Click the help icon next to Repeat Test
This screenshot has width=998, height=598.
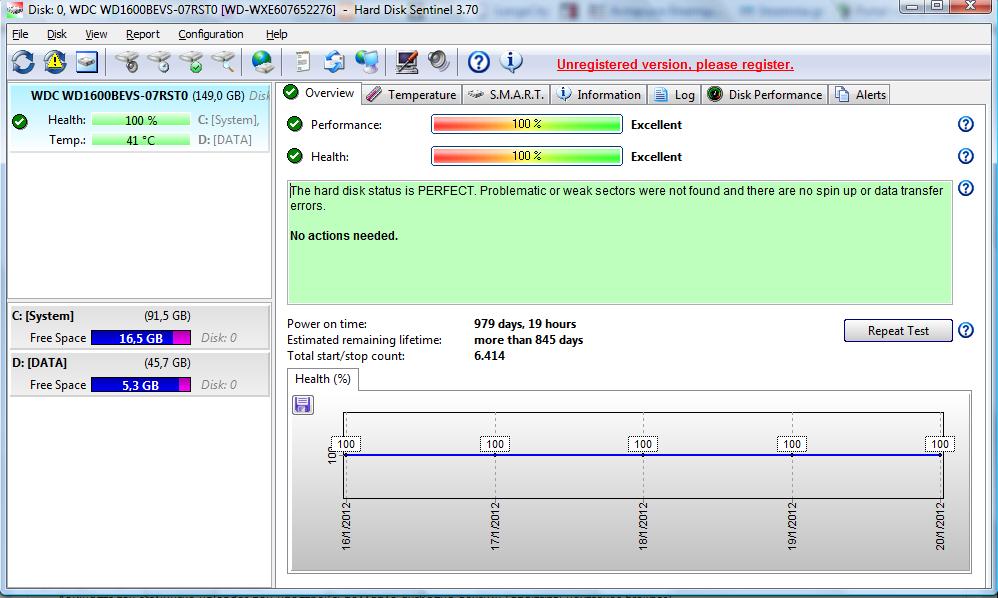pos(966,330)
